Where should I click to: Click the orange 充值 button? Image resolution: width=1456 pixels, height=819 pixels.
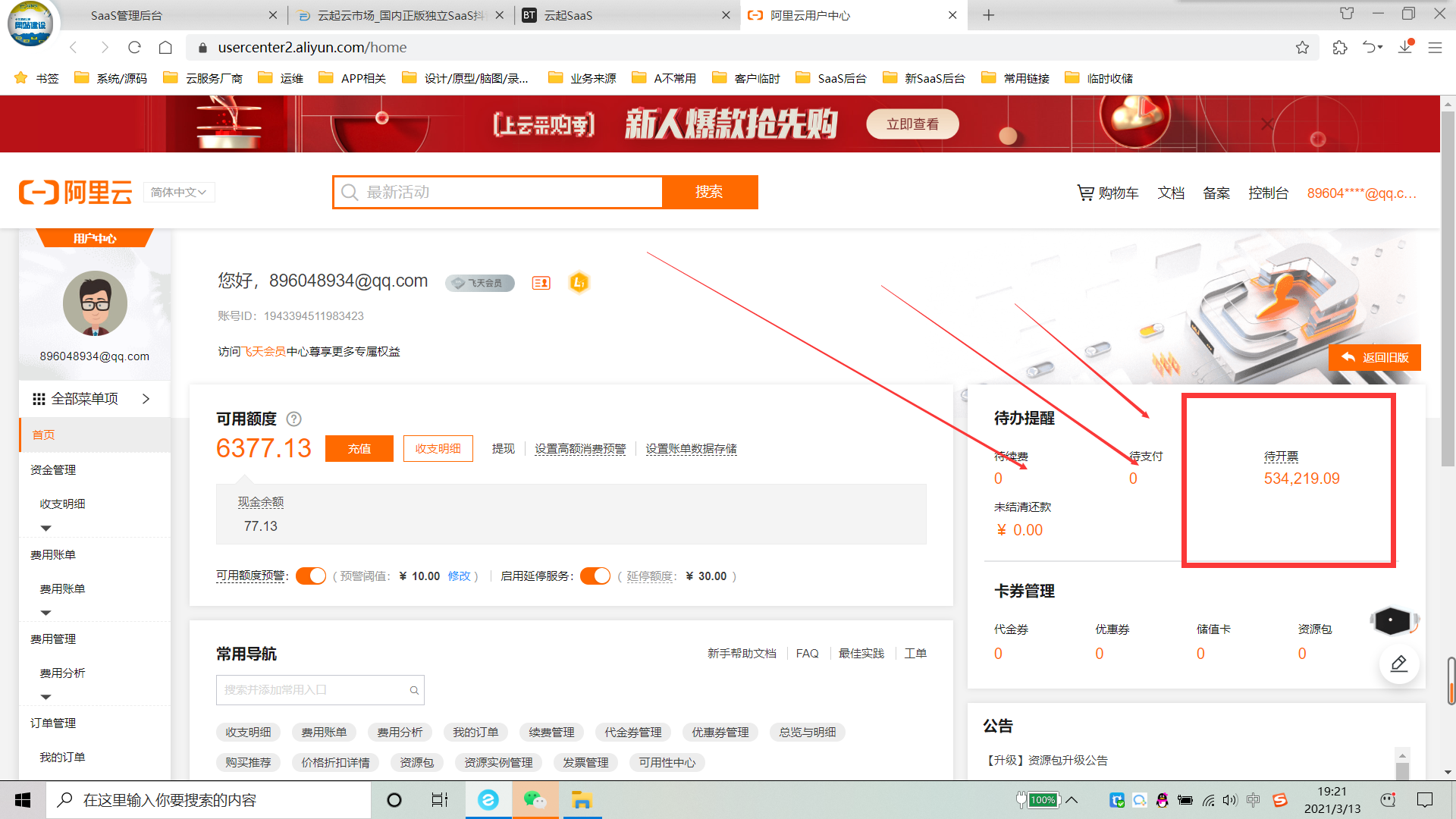(359, 448)
